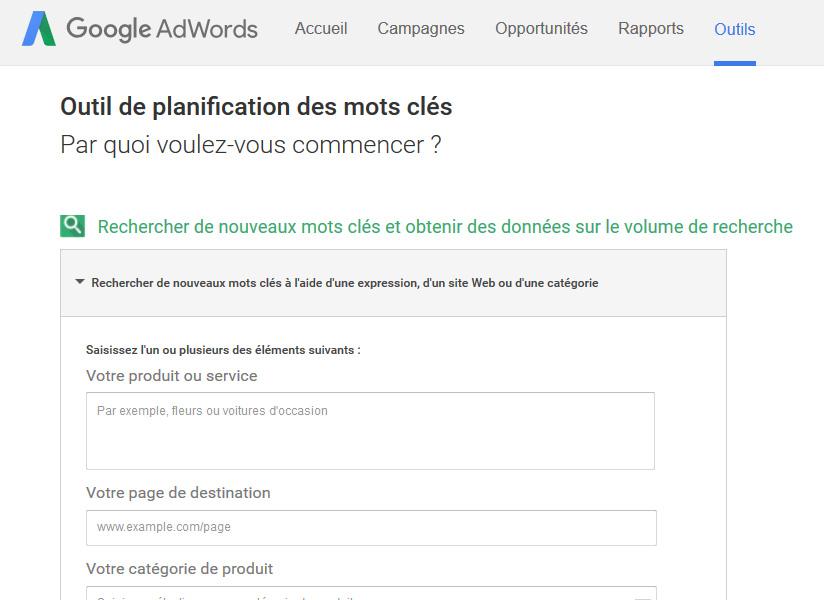The height and width of the screenshot is (600, 824).
Task: Click 'Saisissez l'un ou plusieurs des éléments suivants' text
Action: 223,350
